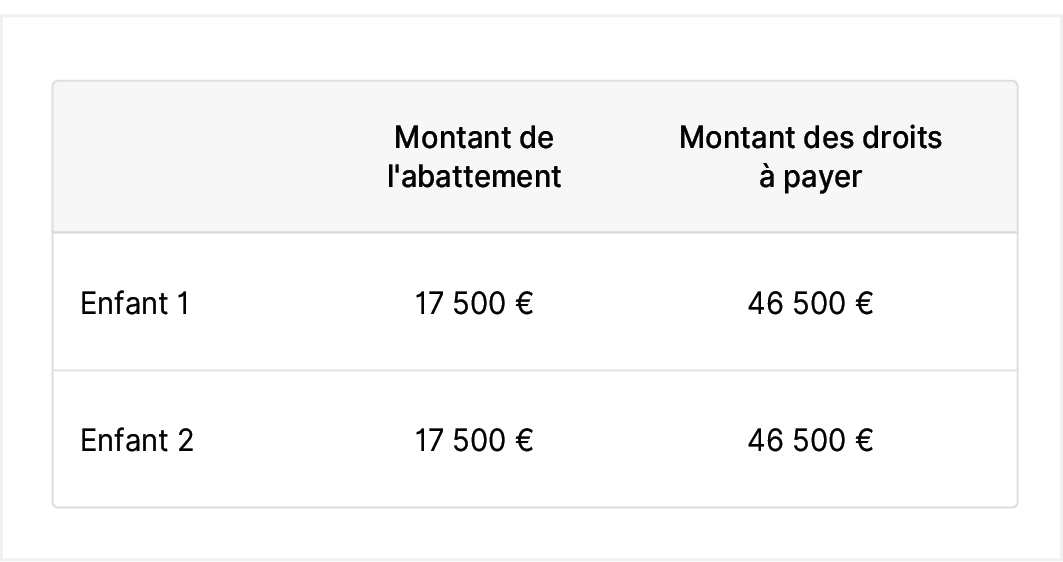The width and height of the screenshot is (1063, 562).
Task: Select the "Enfant 1" row label
Action: 135,303
